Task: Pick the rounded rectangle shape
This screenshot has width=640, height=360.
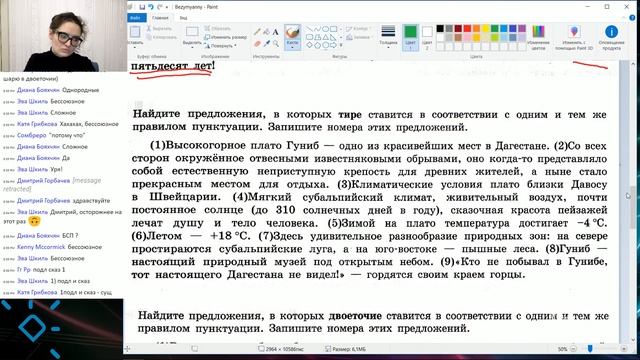Action: click(310, 37)
